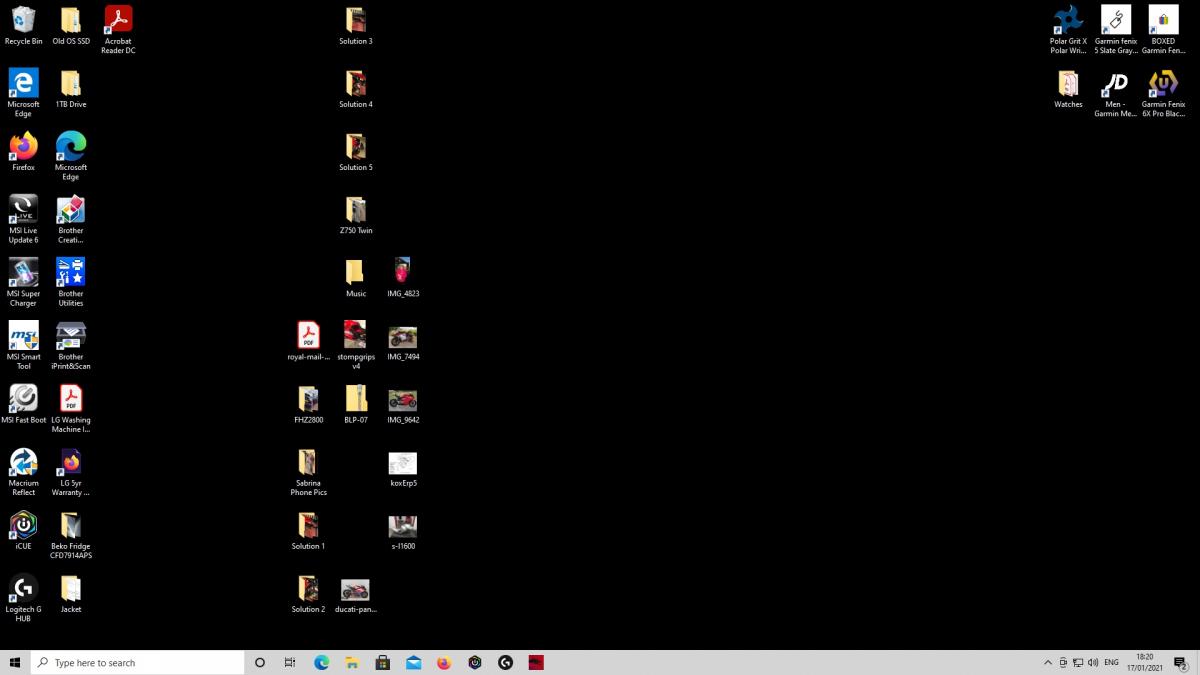Screen dimensions: 1200x675
Task: Open the Windows Start menu
Action: click(x=15, y=662)
